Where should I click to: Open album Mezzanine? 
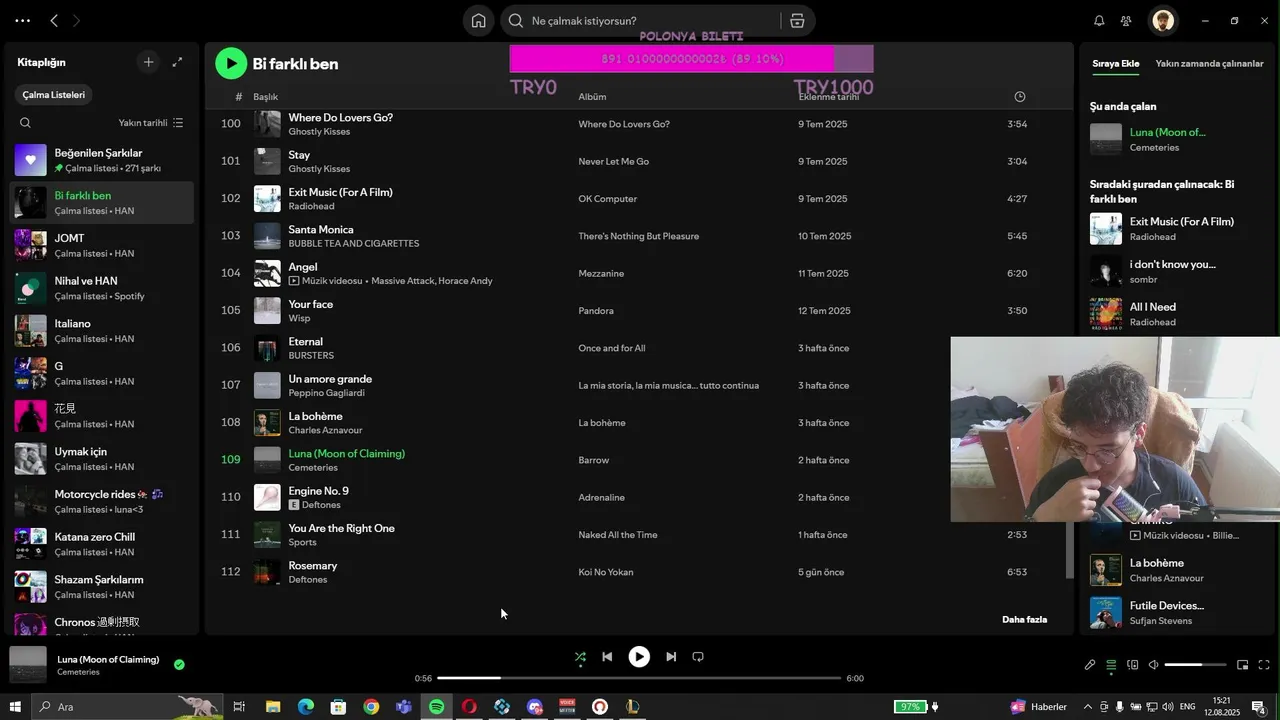(601, 273)
